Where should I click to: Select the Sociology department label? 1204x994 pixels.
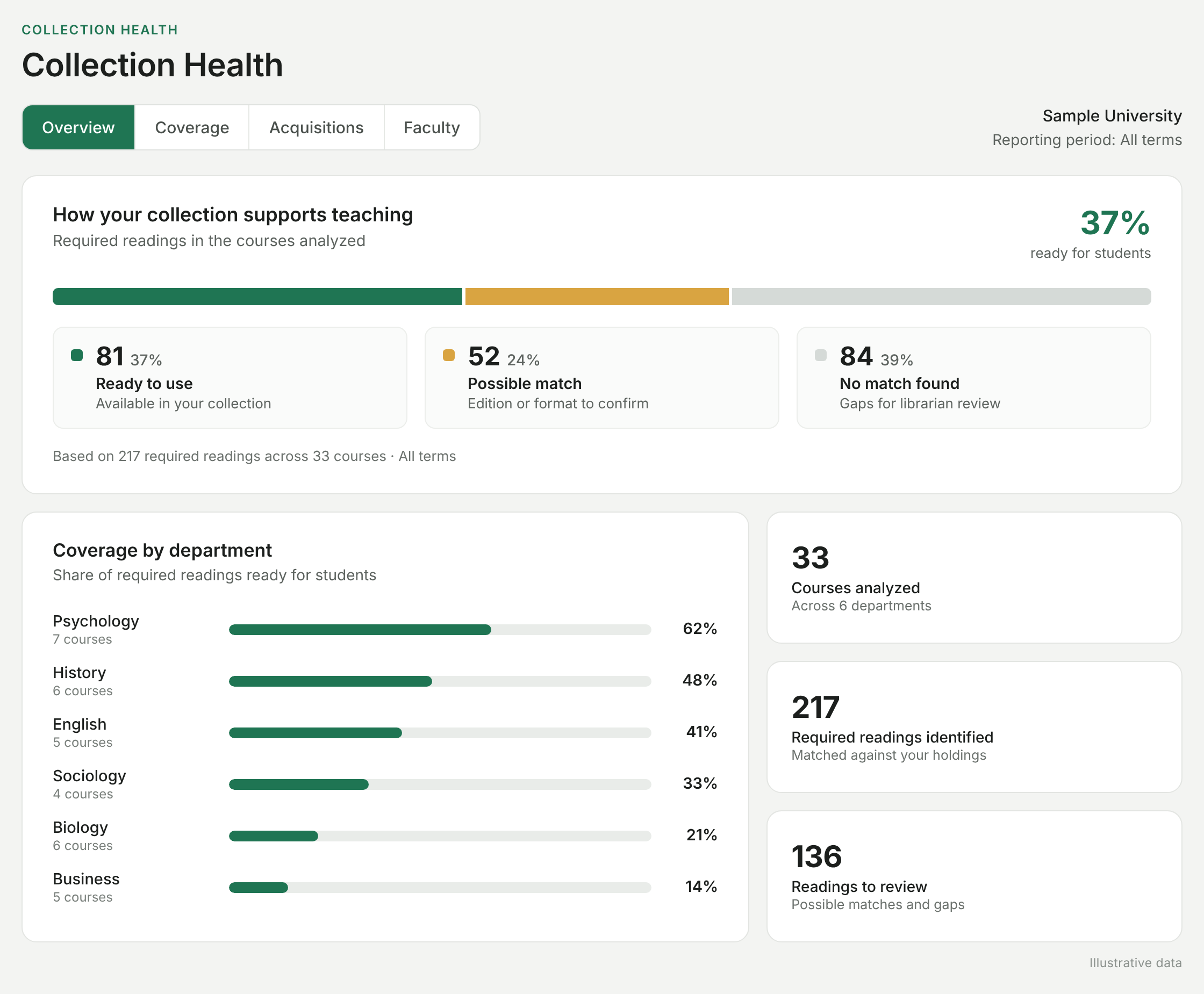point(89,776)
